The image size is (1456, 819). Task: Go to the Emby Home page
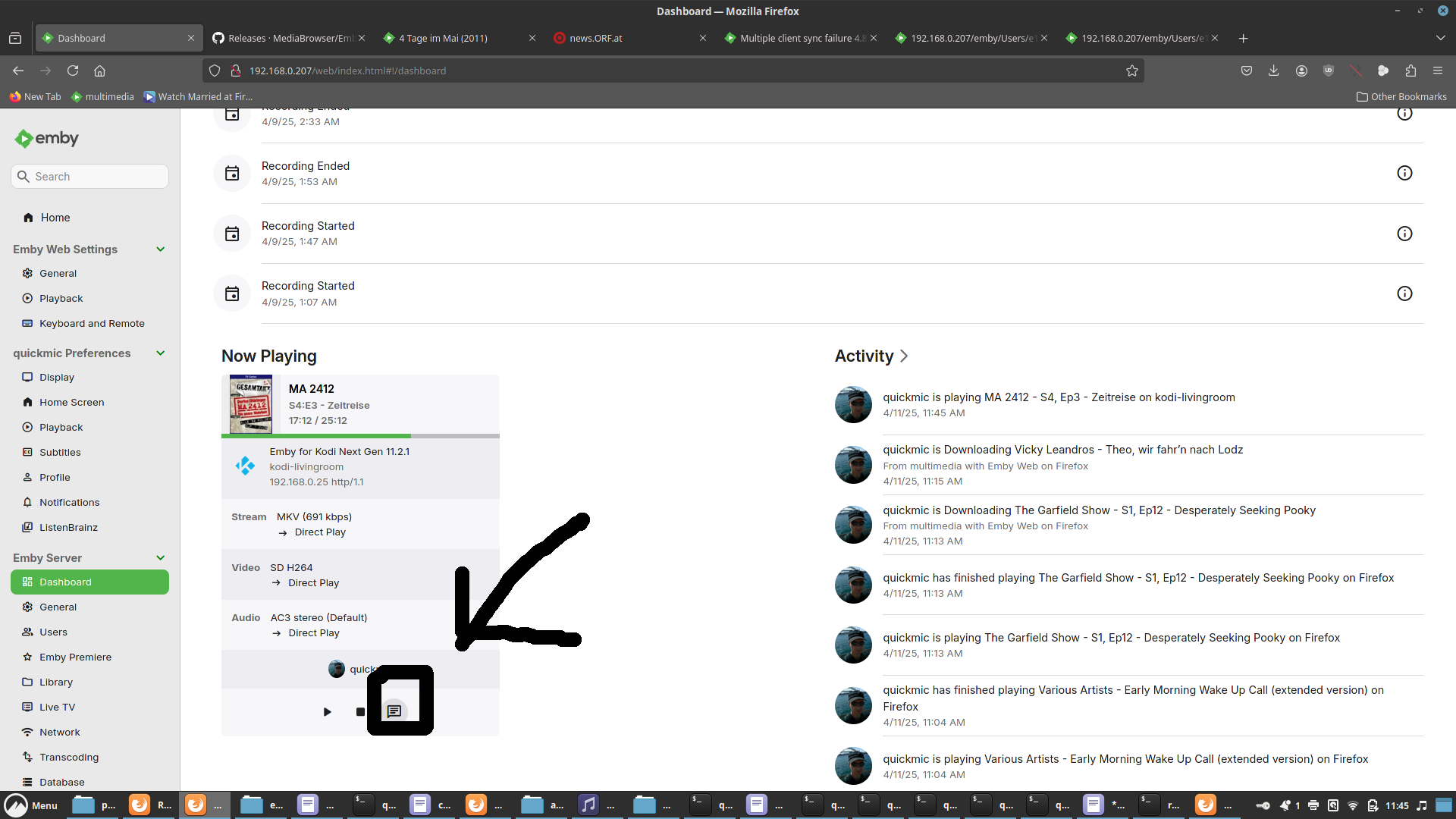(x=55, y=218)
